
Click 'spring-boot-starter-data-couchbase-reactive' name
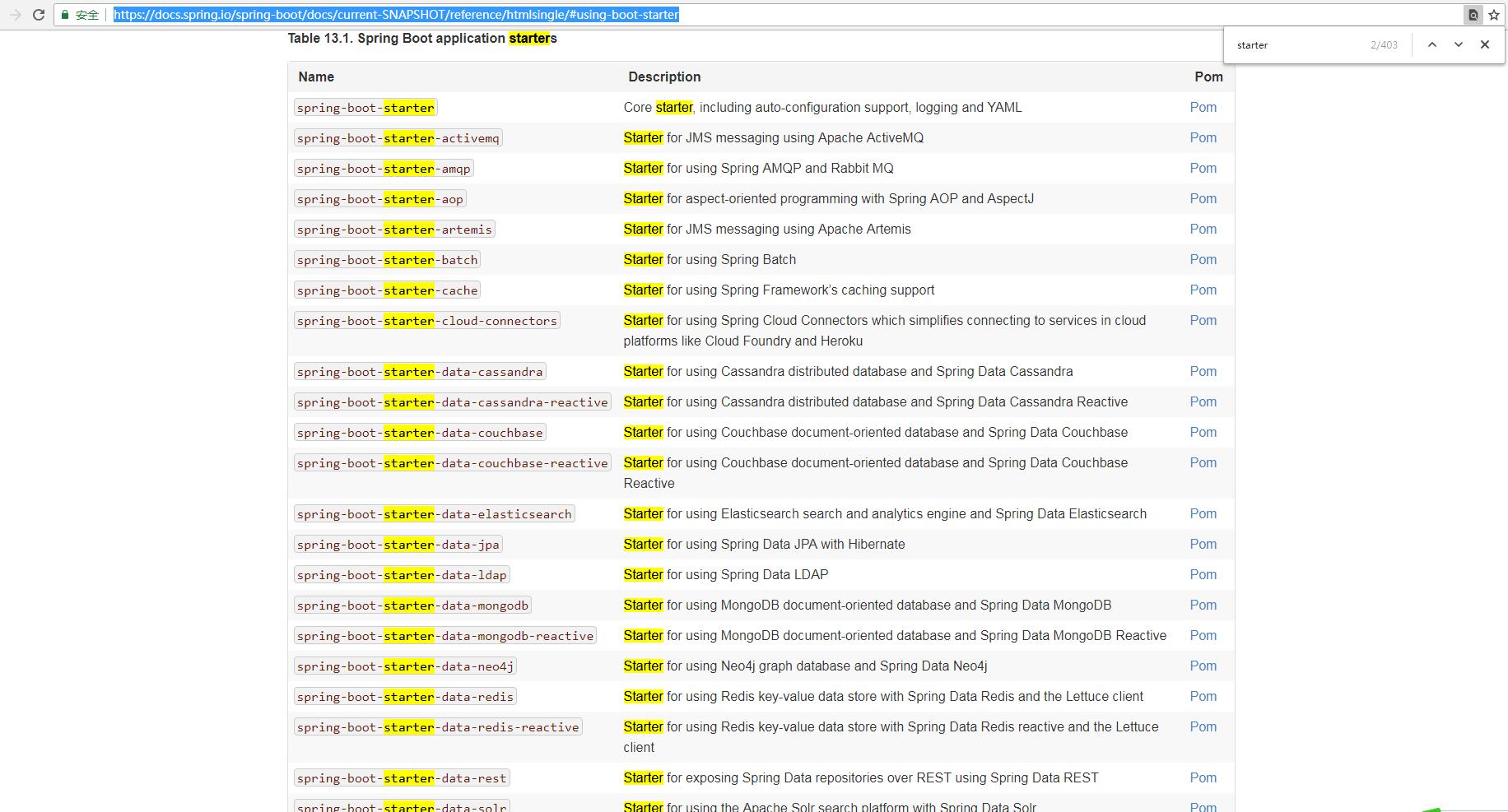(x=453, y=463)
